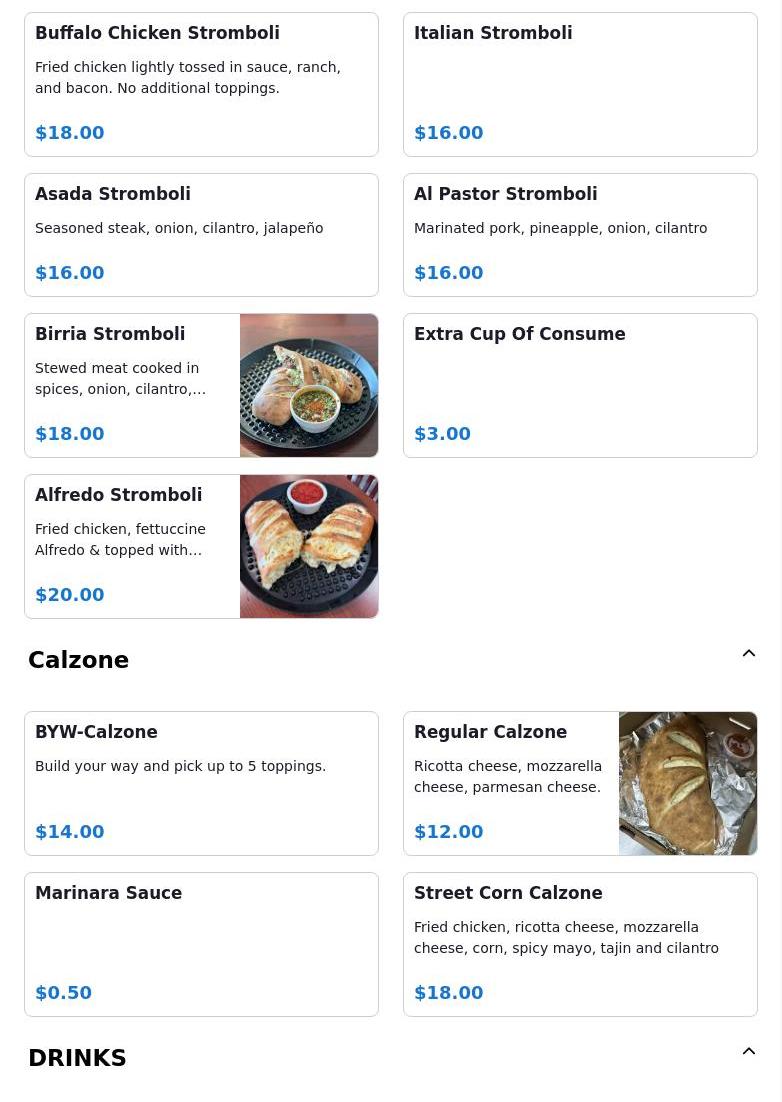Screen dimensions: 782x1102
Task: Add Extra Cup Of Consume item
Action: coord(580,386)
